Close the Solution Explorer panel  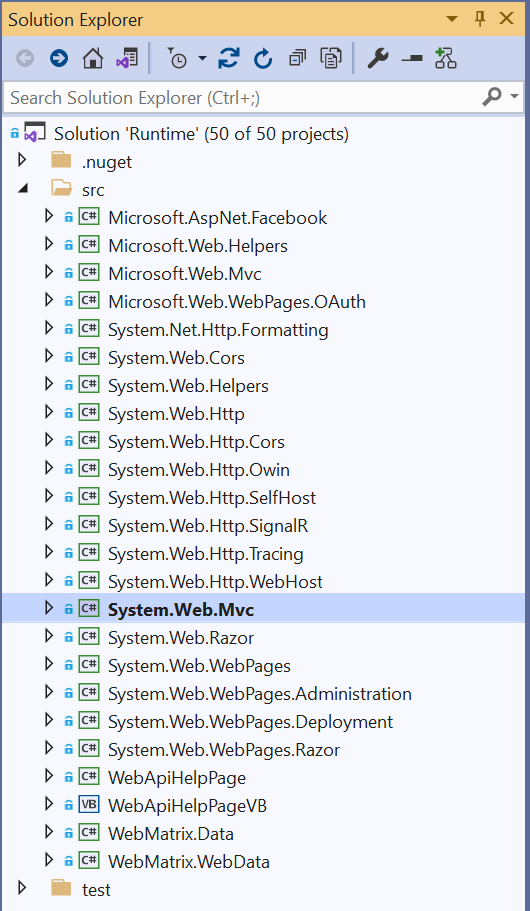click(506, 19)
